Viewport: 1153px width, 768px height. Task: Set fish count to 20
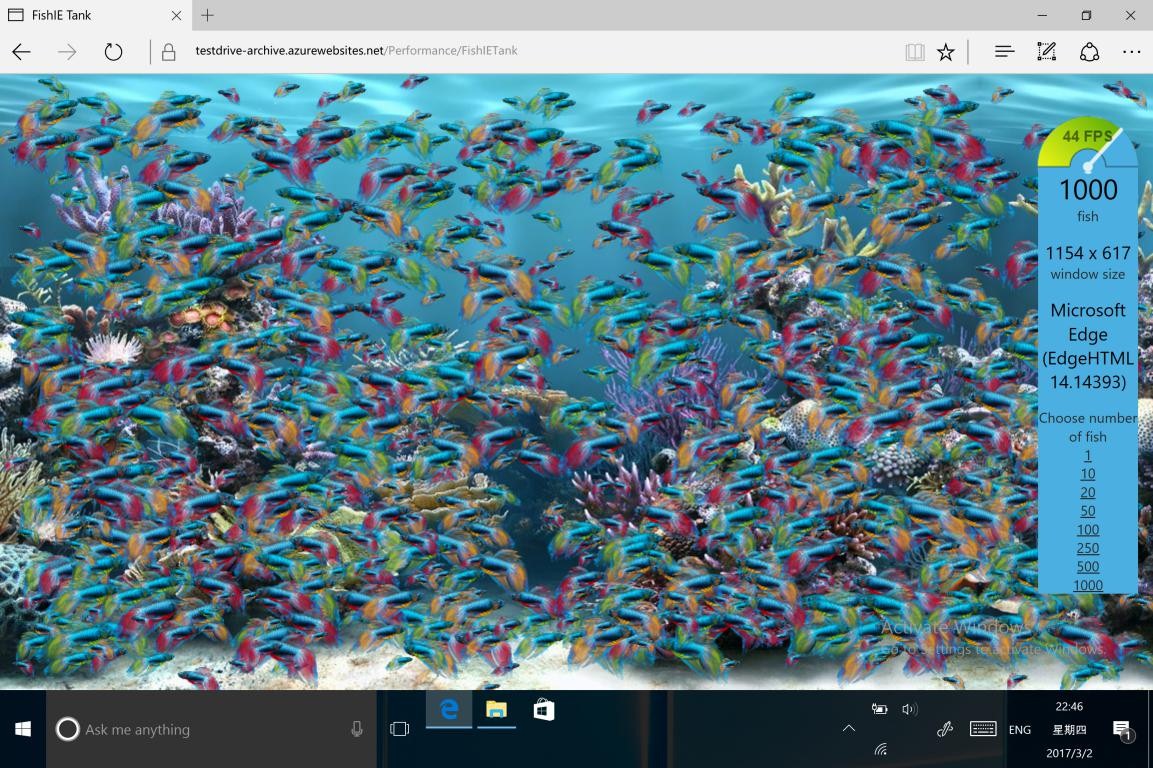coord(1088,492)
